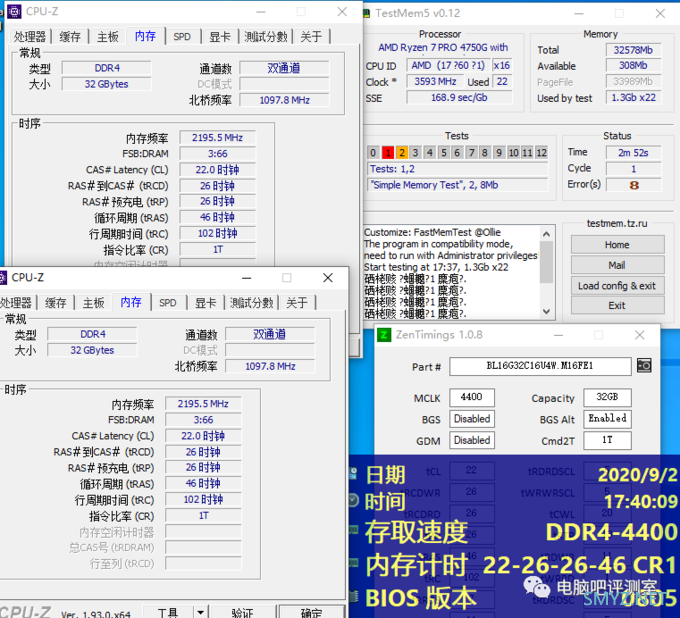Click orange test box 2 in TestMem5

click(402, 153)
